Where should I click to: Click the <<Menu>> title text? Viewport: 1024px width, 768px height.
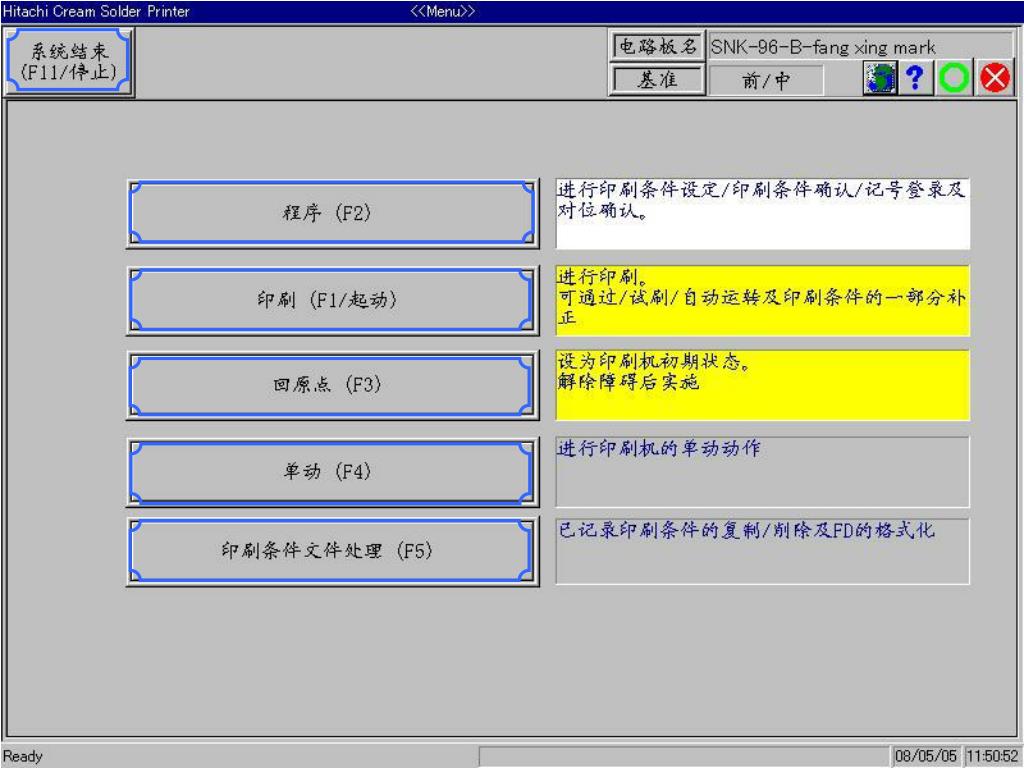[442, 11]
